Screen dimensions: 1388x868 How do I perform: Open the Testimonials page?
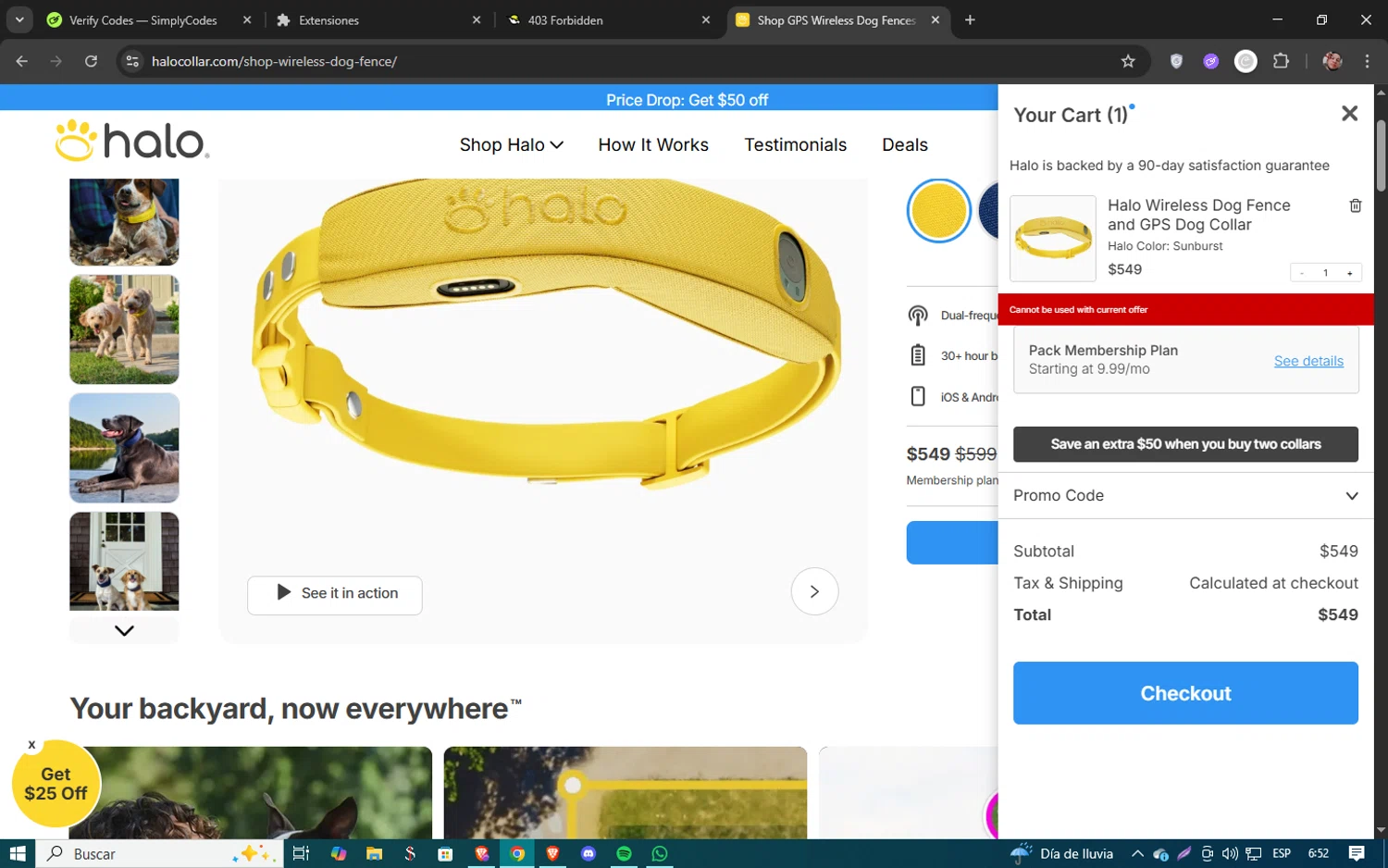point(795,145)
